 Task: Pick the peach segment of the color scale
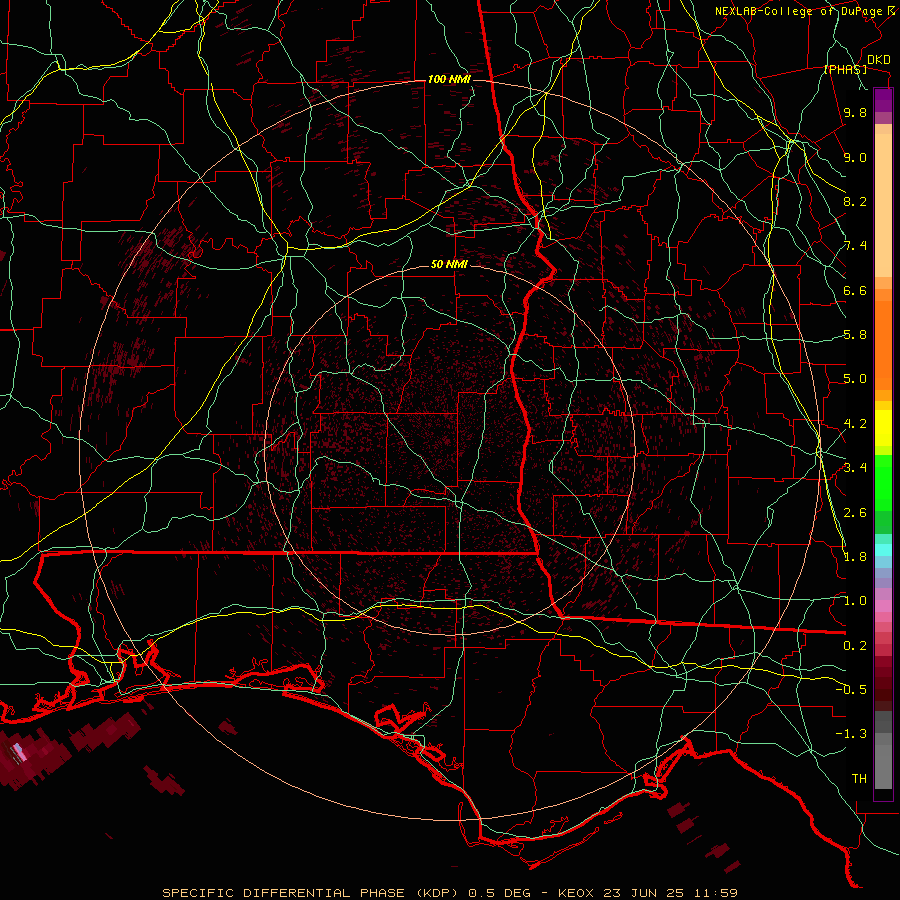883,205
